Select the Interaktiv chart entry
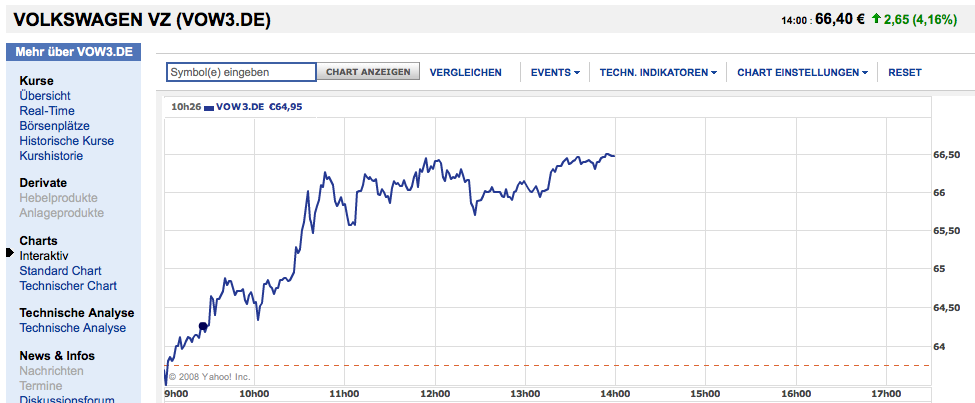This screenshot has height=403, width=975. click(x=44, y=256)
